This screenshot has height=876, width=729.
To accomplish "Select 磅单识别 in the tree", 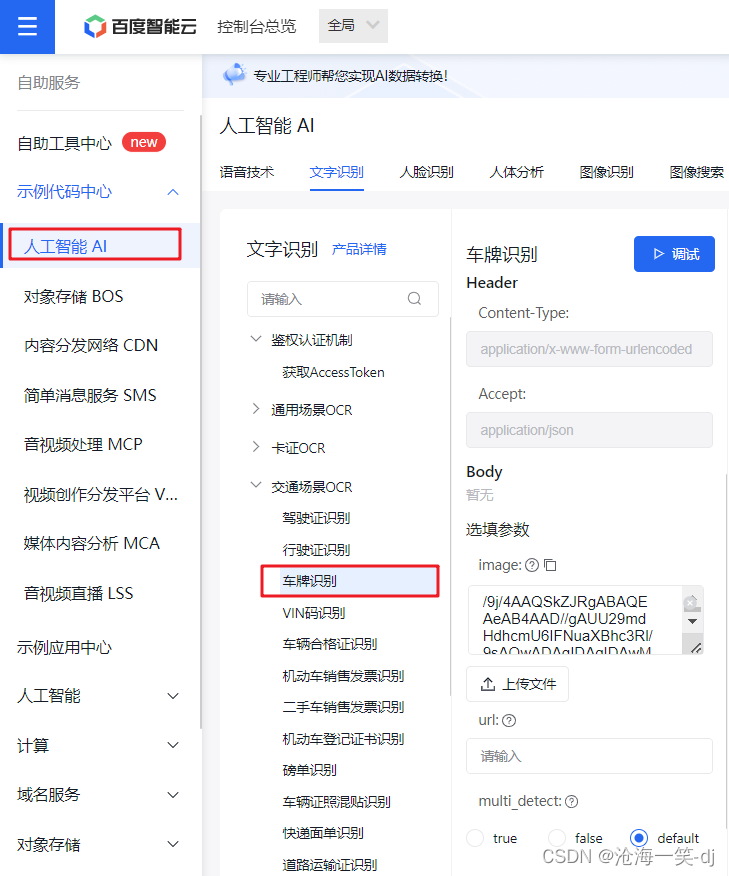I will click(309, 770).
